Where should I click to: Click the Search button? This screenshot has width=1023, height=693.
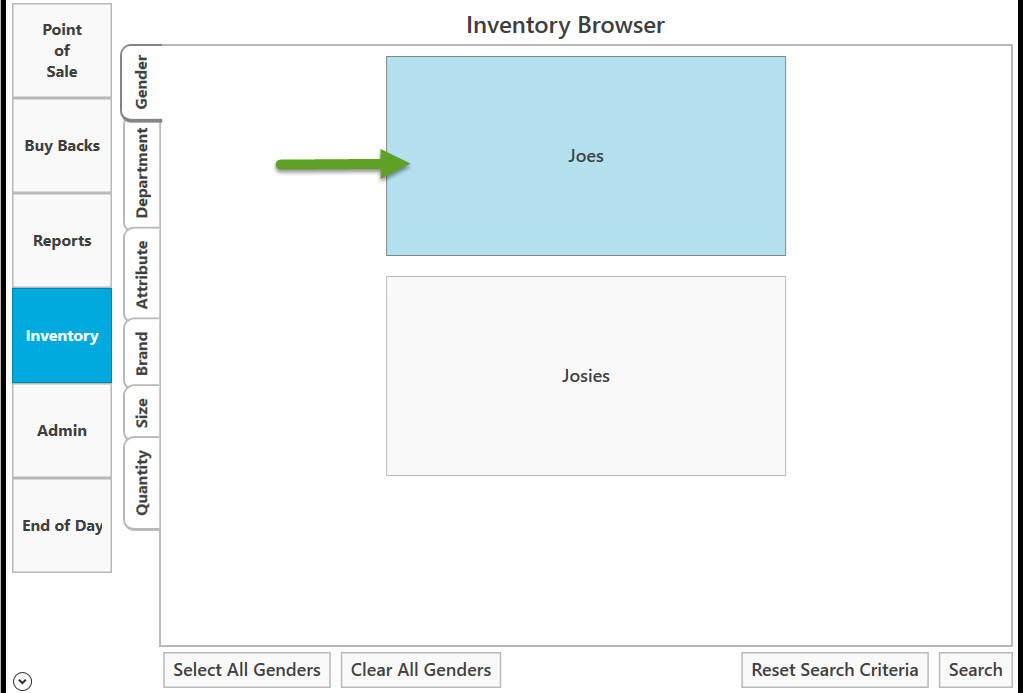pyautogui.click(x=975, y=670)
